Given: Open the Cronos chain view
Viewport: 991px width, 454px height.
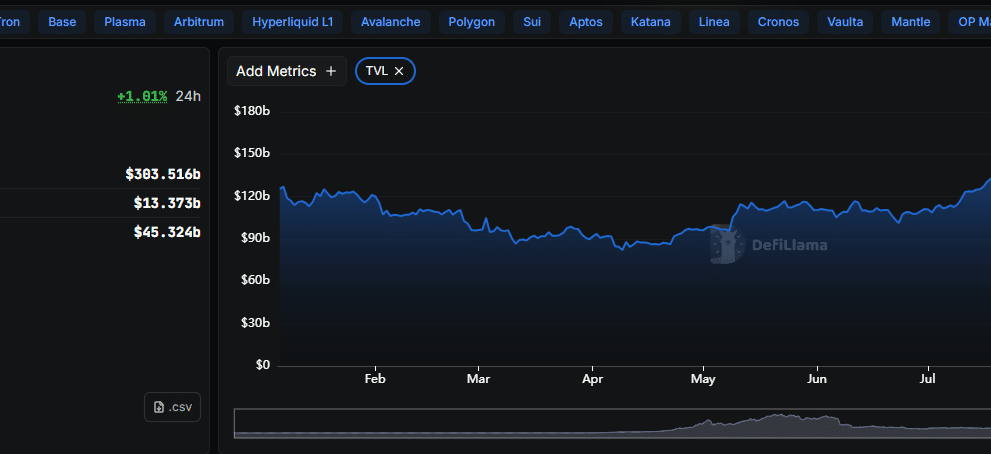Looking at the screenshot, I should (779, 21).
